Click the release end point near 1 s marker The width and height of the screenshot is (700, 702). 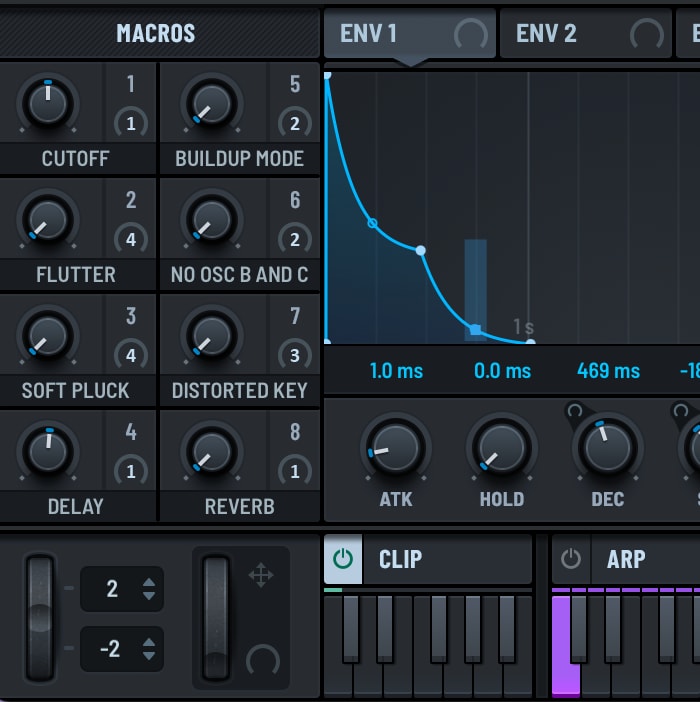click(530, 342)
